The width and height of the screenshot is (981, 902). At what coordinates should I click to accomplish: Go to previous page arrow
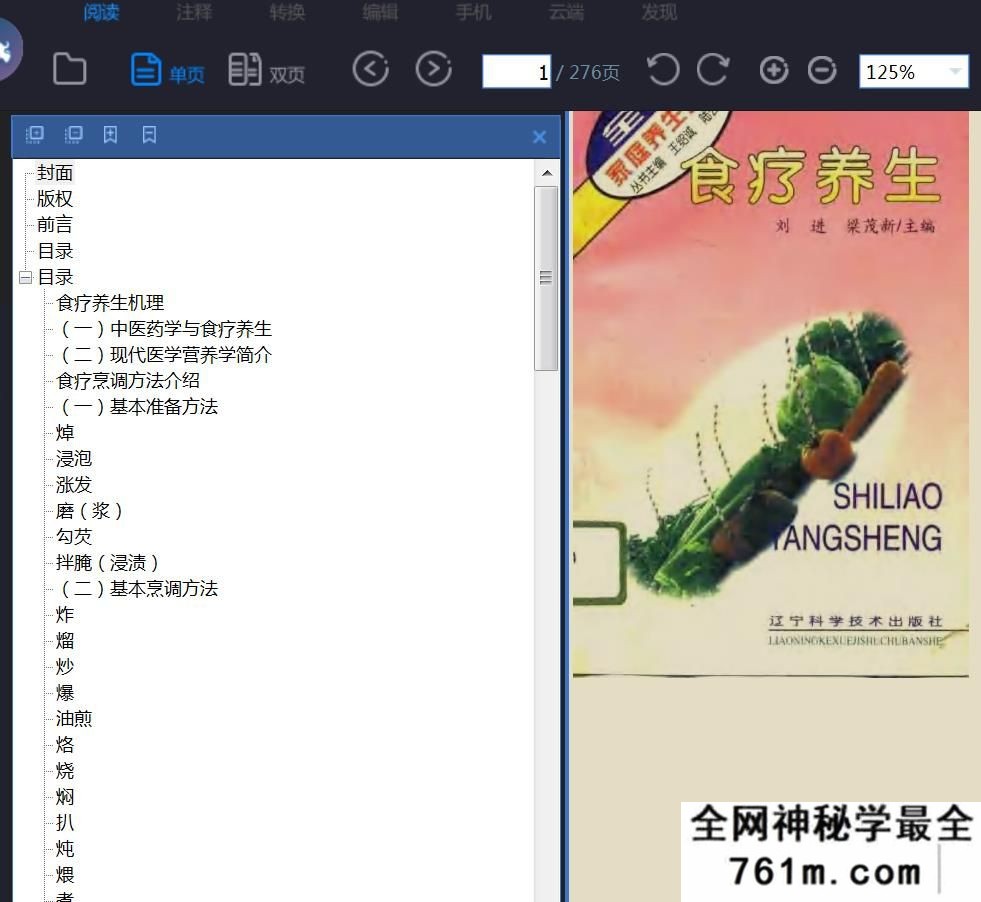coord(370,69)
